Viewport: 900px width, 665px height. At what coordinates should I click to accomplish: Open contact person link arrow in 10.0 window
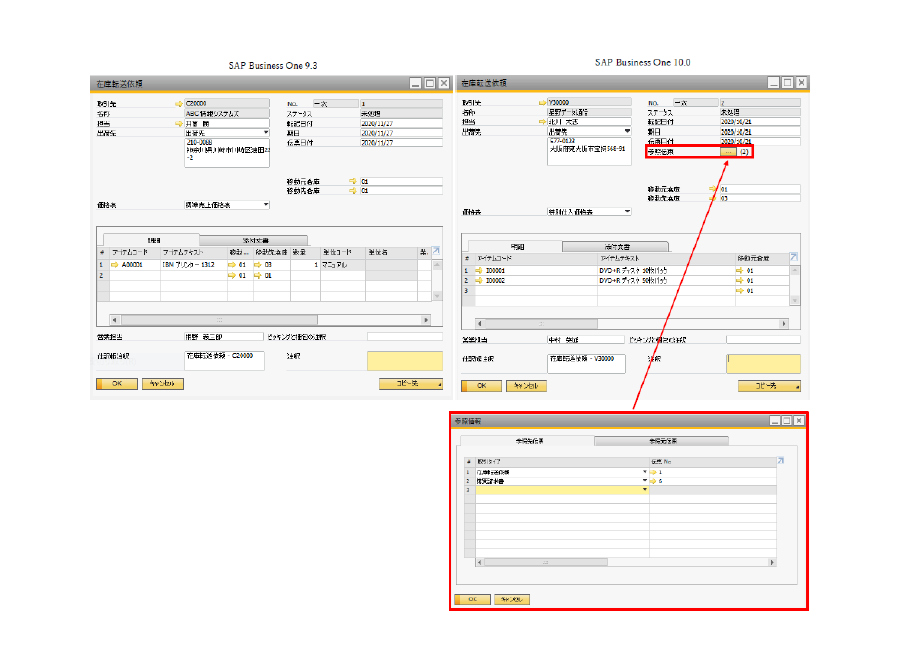[542, 122]
